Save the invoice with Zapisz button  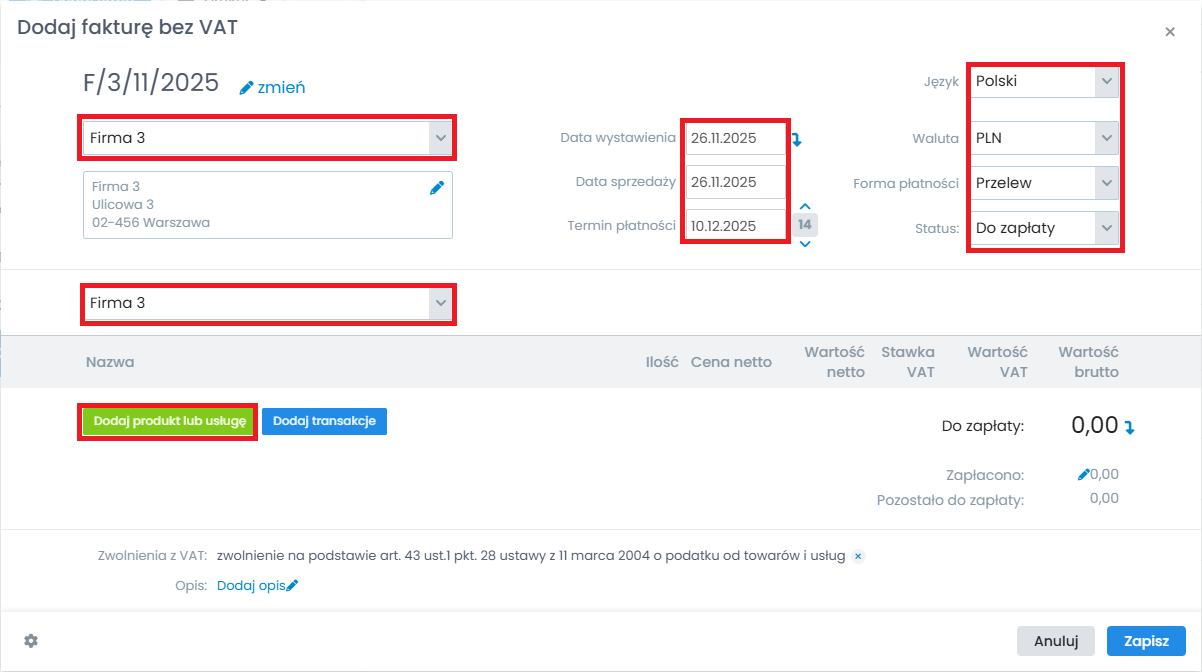point(1146,641)
